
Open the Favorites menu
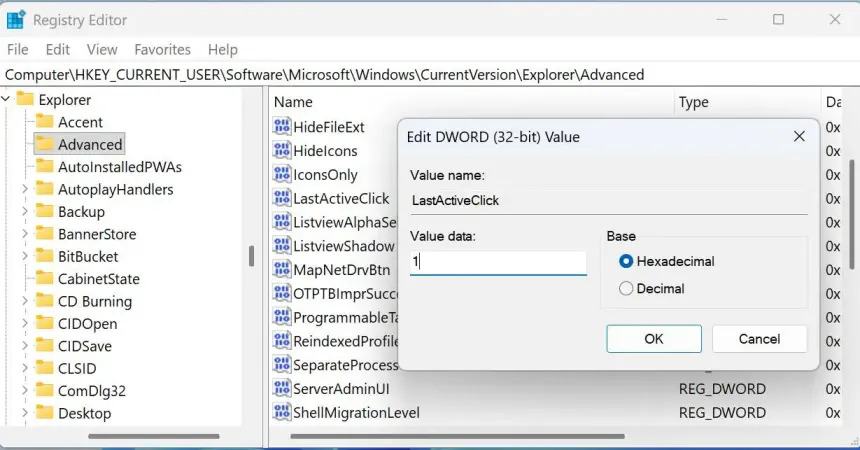point(162,49)
